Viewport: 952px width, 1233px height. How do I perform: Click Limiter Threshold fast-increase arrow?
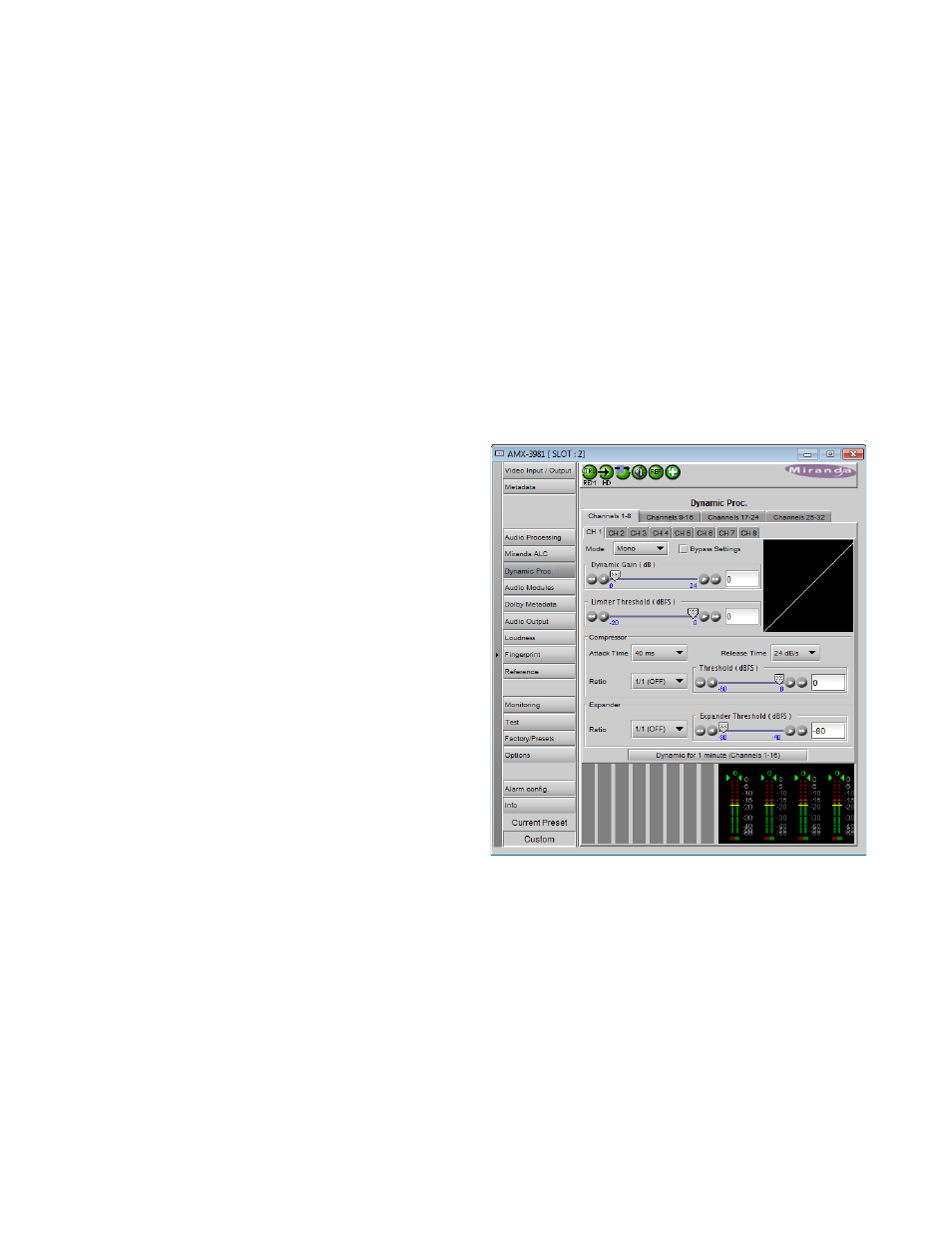(x=715, y=617)
